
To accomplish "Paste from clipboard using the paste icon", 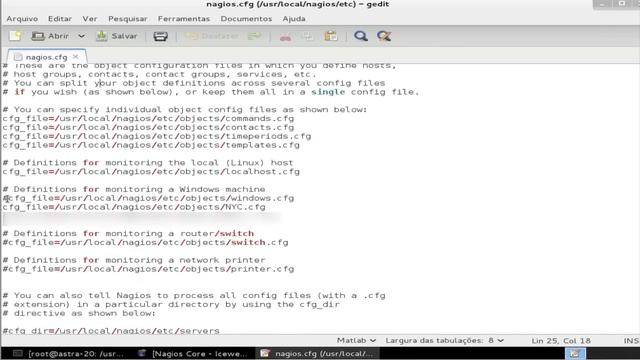I will click(331, 36).
